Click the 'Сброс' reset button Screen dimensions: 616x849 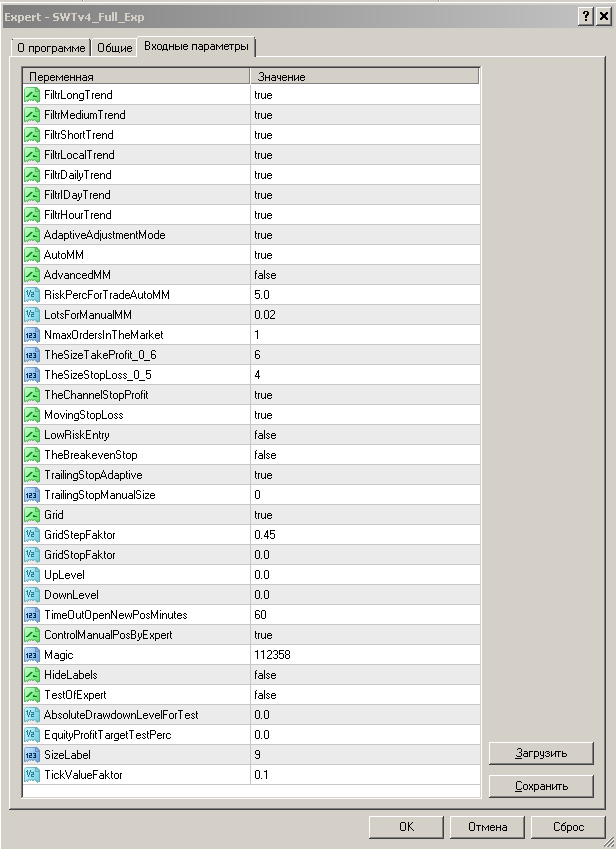pyautogui.click(x=568, y=827)
